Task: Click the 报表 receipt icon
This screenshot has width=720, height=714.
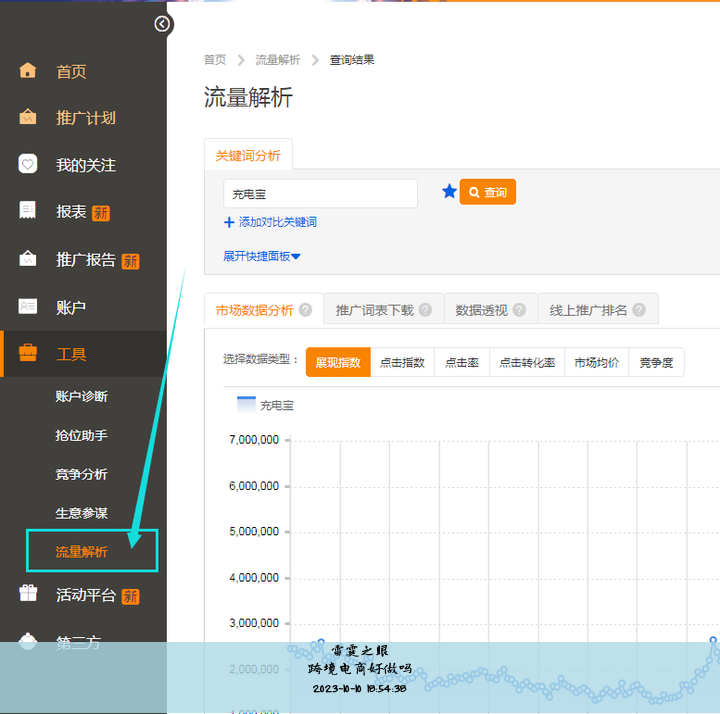Action: point(28,211)
